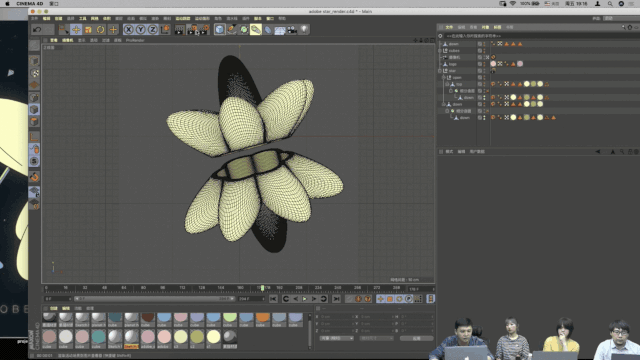
Task: Click the light bulb icon
Action: pos(304,29)
